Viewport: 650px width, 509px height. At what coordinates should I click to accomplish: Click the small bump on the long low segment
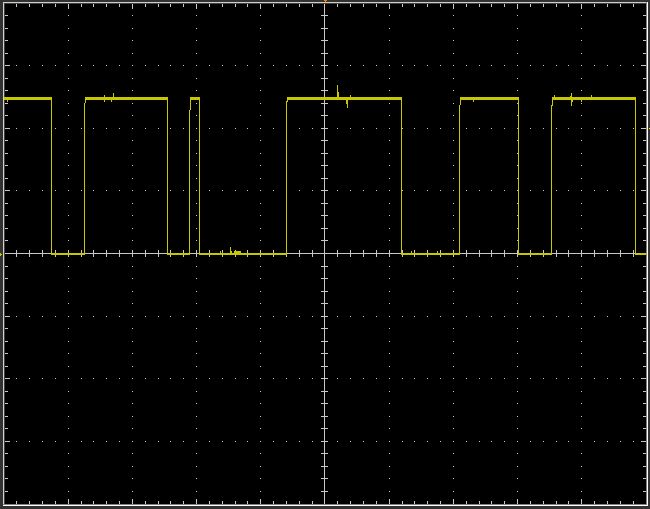click(233, 251)
